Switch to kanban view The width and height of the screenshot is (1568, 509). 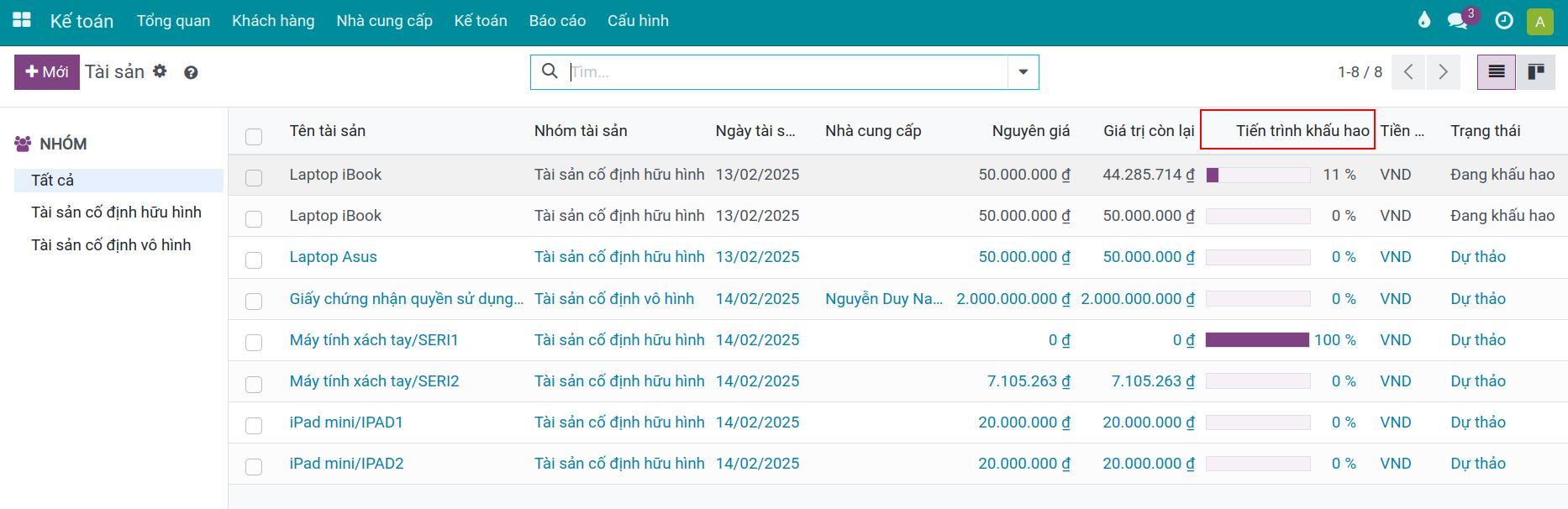point(1536,72)
